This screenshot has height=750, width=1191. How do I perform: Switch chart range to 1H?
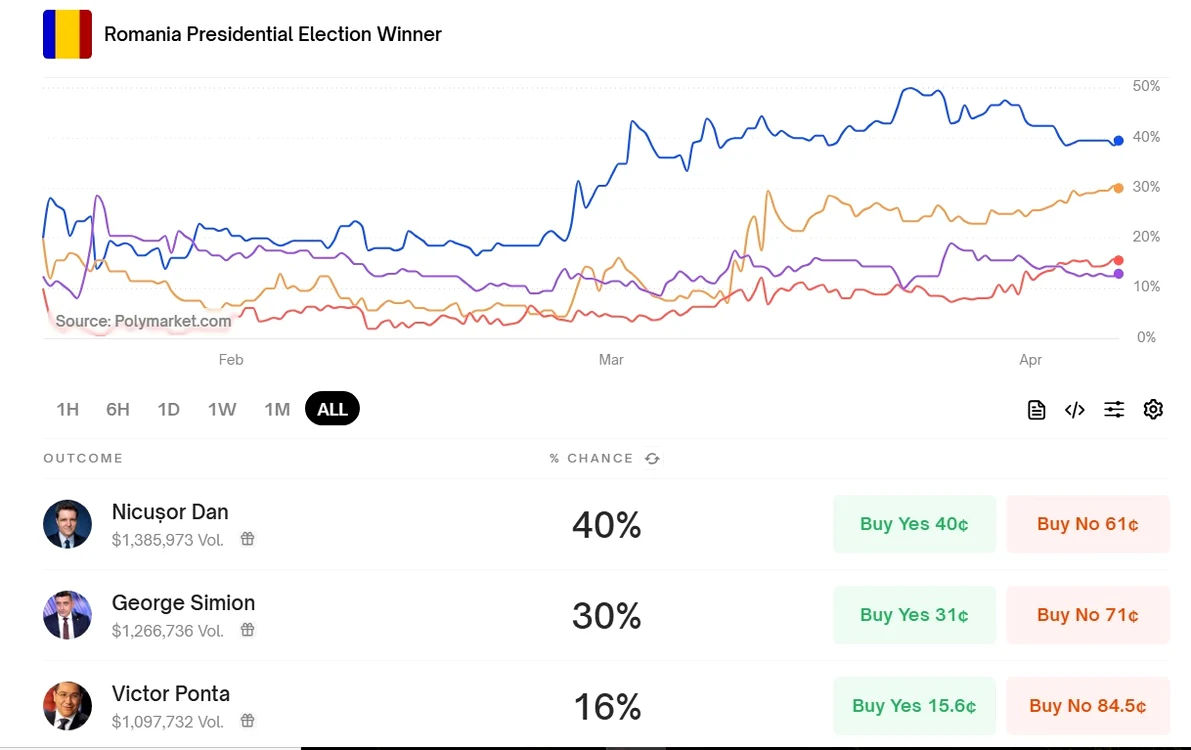tap(68, 410)
